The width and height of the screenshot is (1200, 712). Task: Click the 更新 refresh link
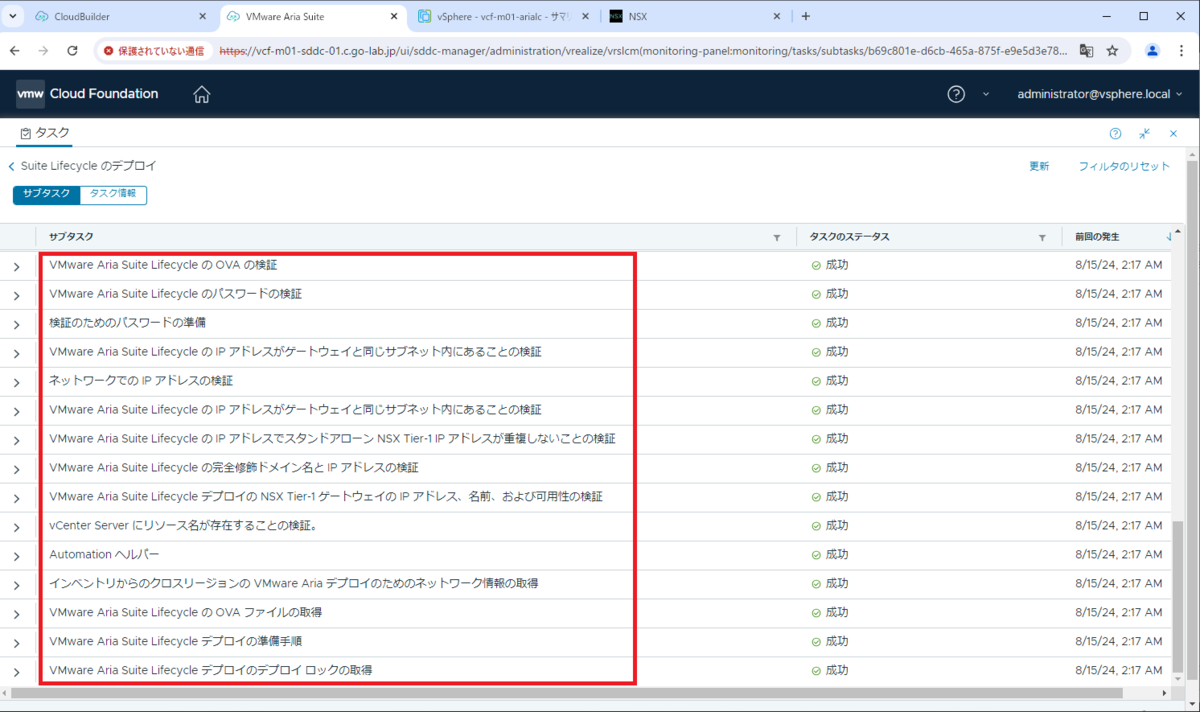1039,166
